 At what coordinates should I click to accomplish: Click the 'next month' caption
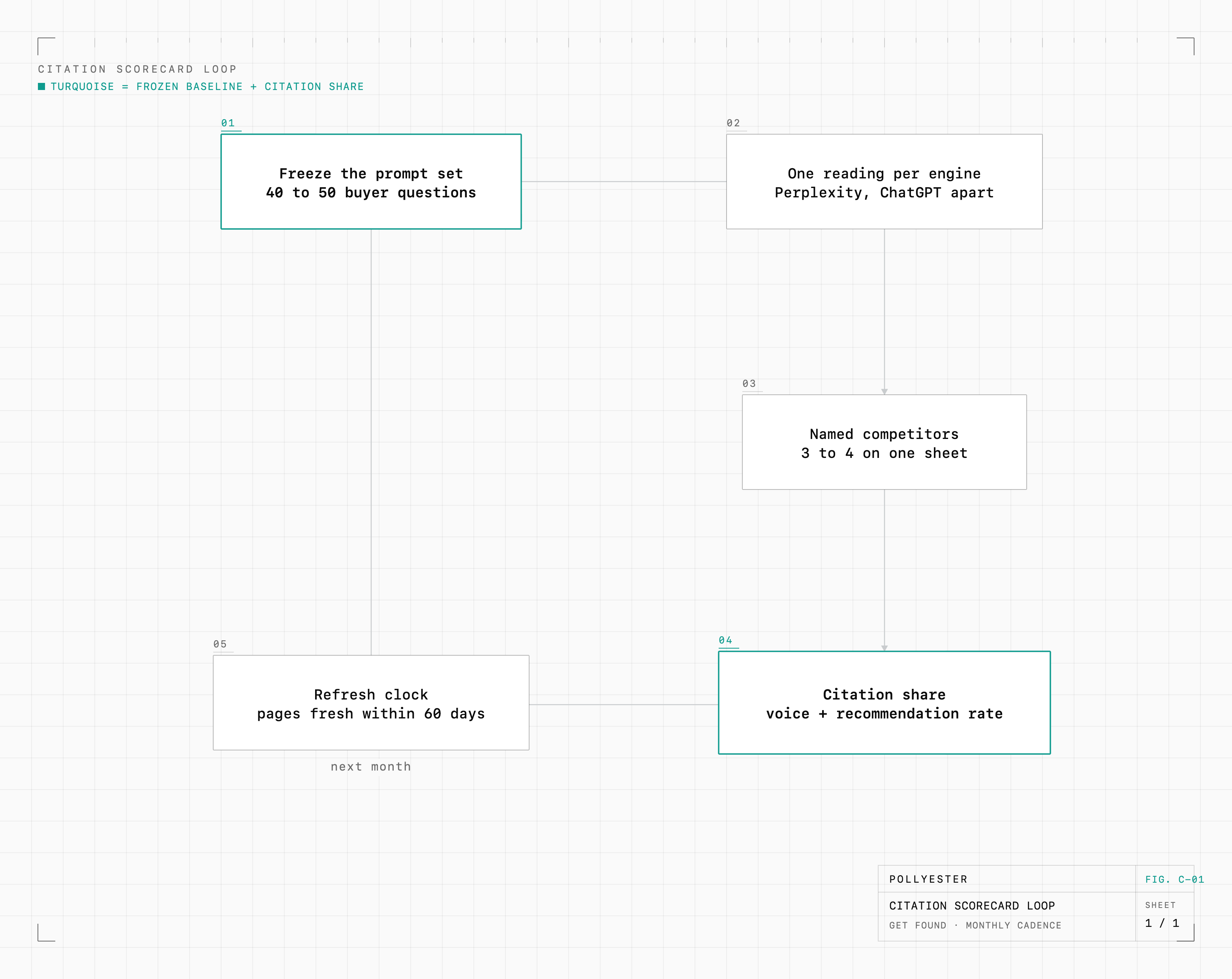(x=371, y=767)
